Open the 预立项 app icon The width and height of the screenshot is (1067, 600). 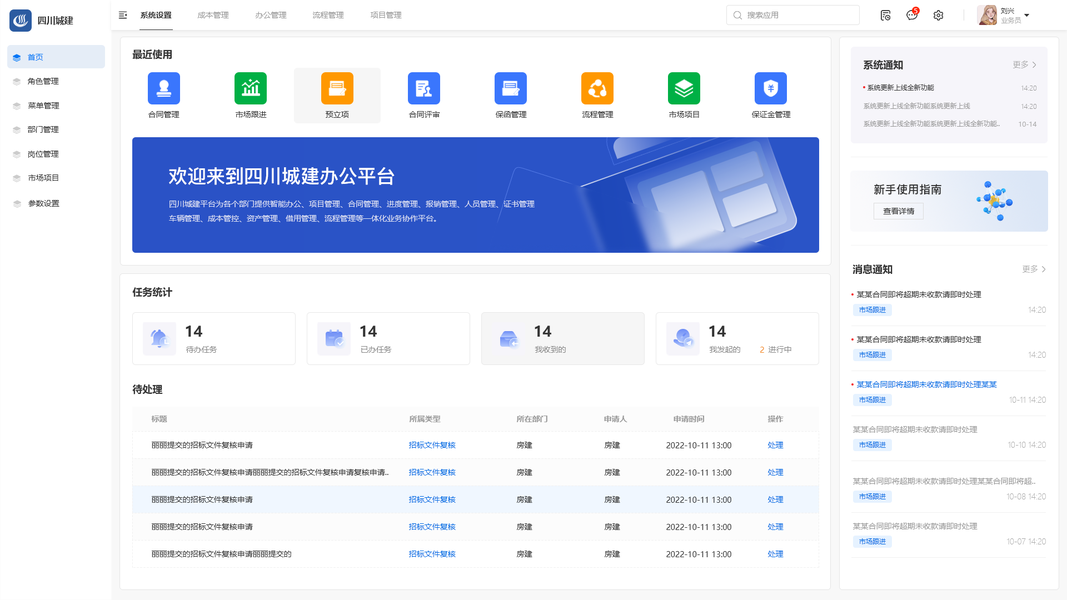(337, 88)
